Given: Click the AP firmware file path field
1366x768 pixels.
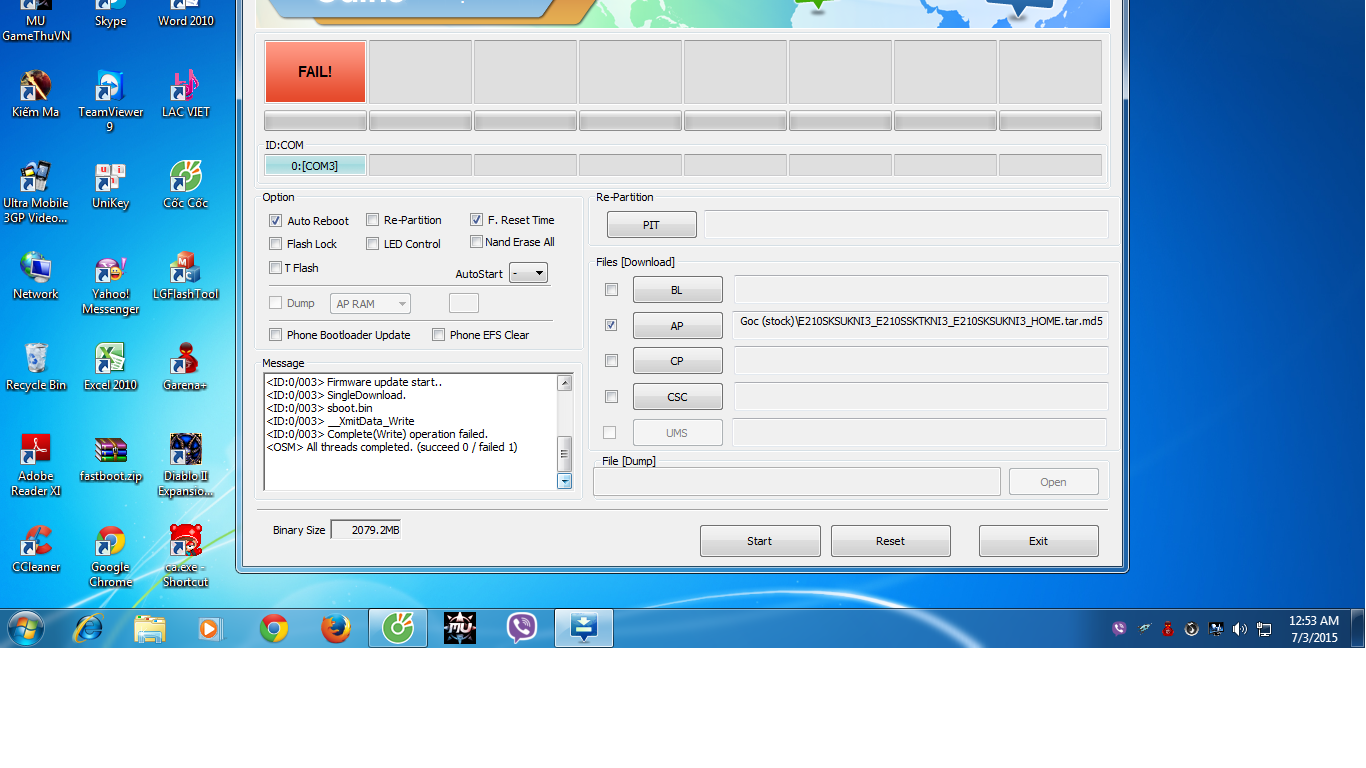Looking at the screenshot, I should coord(920,325).
